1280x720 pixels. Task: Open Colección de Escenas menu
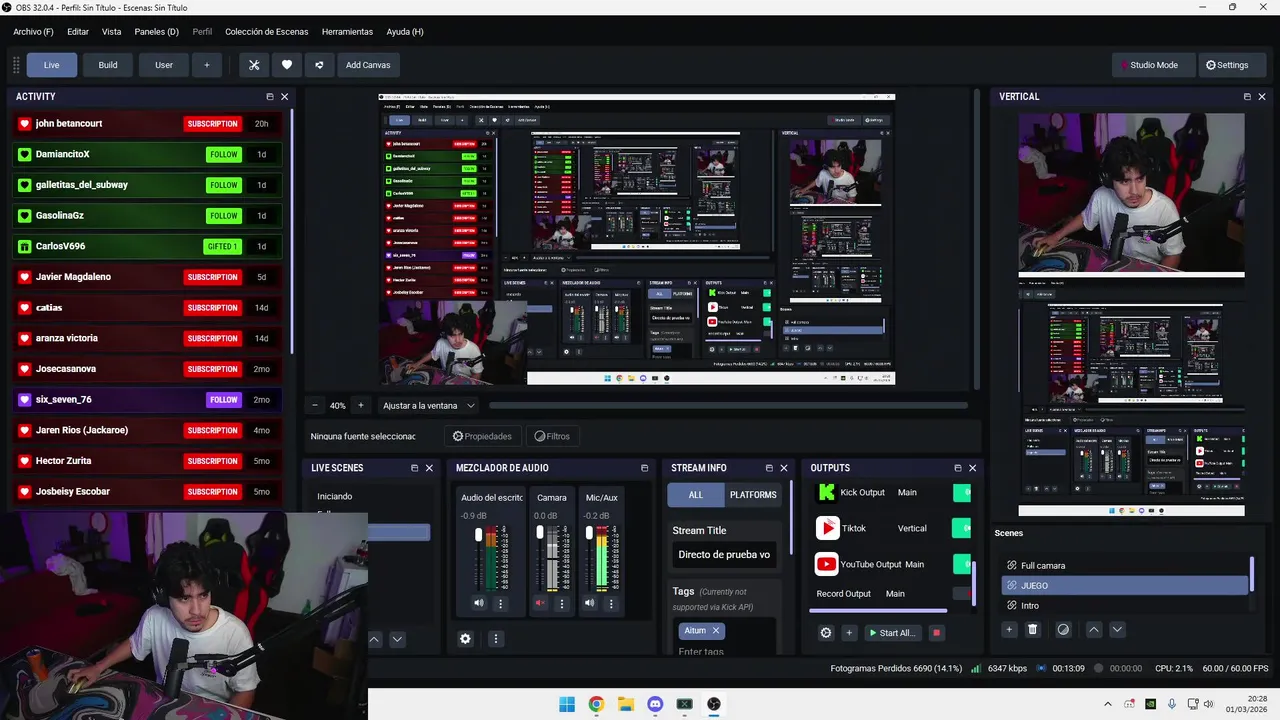click(267, 32)
